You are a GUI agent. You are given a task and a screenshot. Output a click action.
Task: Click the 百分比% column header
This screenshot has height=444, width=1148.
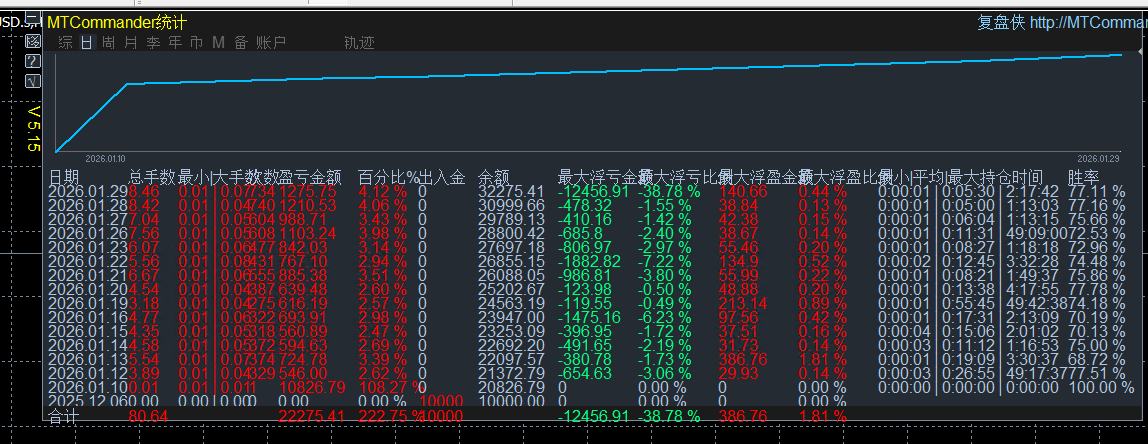[388, 177]
